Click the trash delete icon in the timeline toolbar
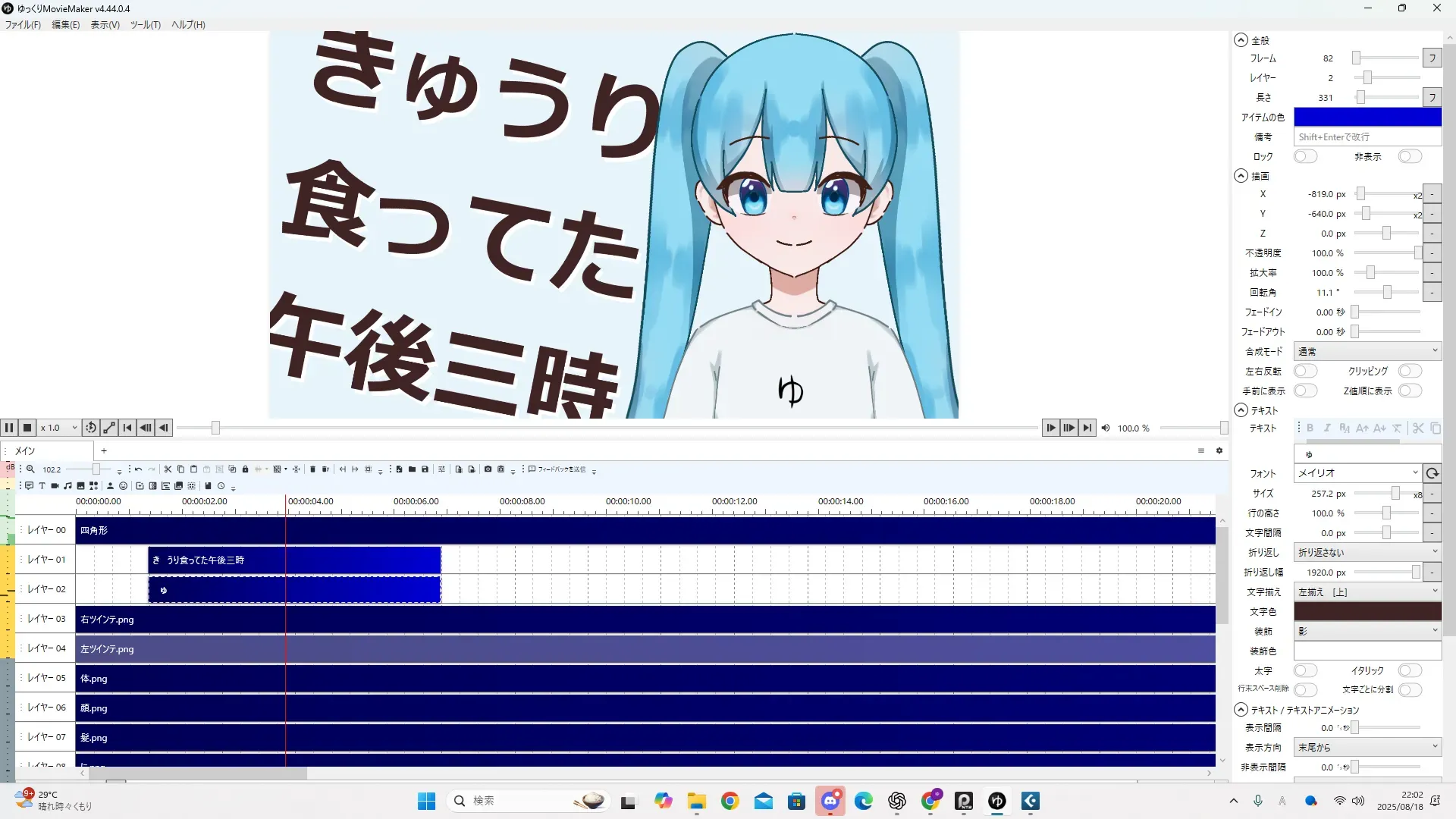 312,469
